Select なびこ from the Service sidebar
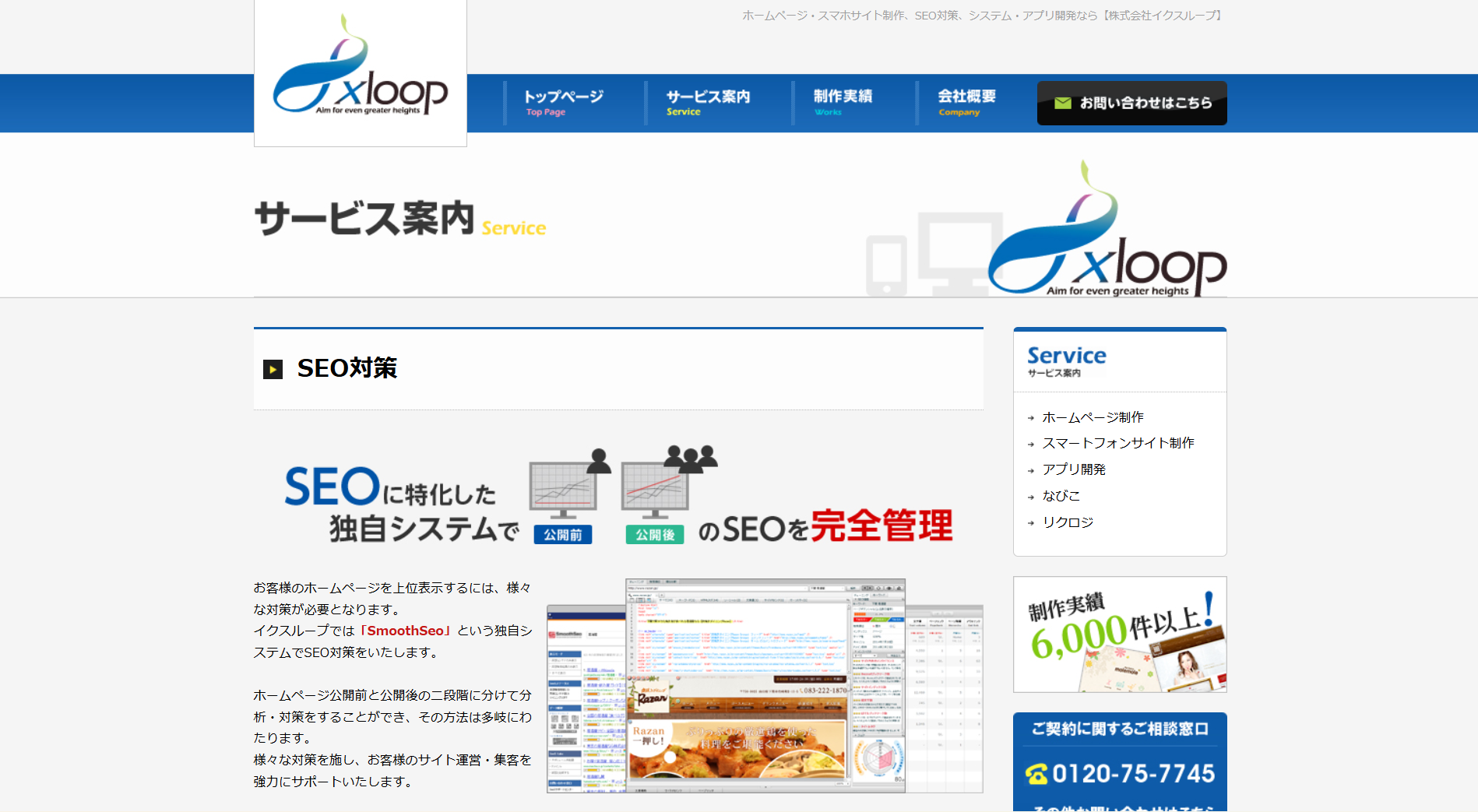Image resolution: width=1478 pixels, height=812 pixels. (1060, 496)
